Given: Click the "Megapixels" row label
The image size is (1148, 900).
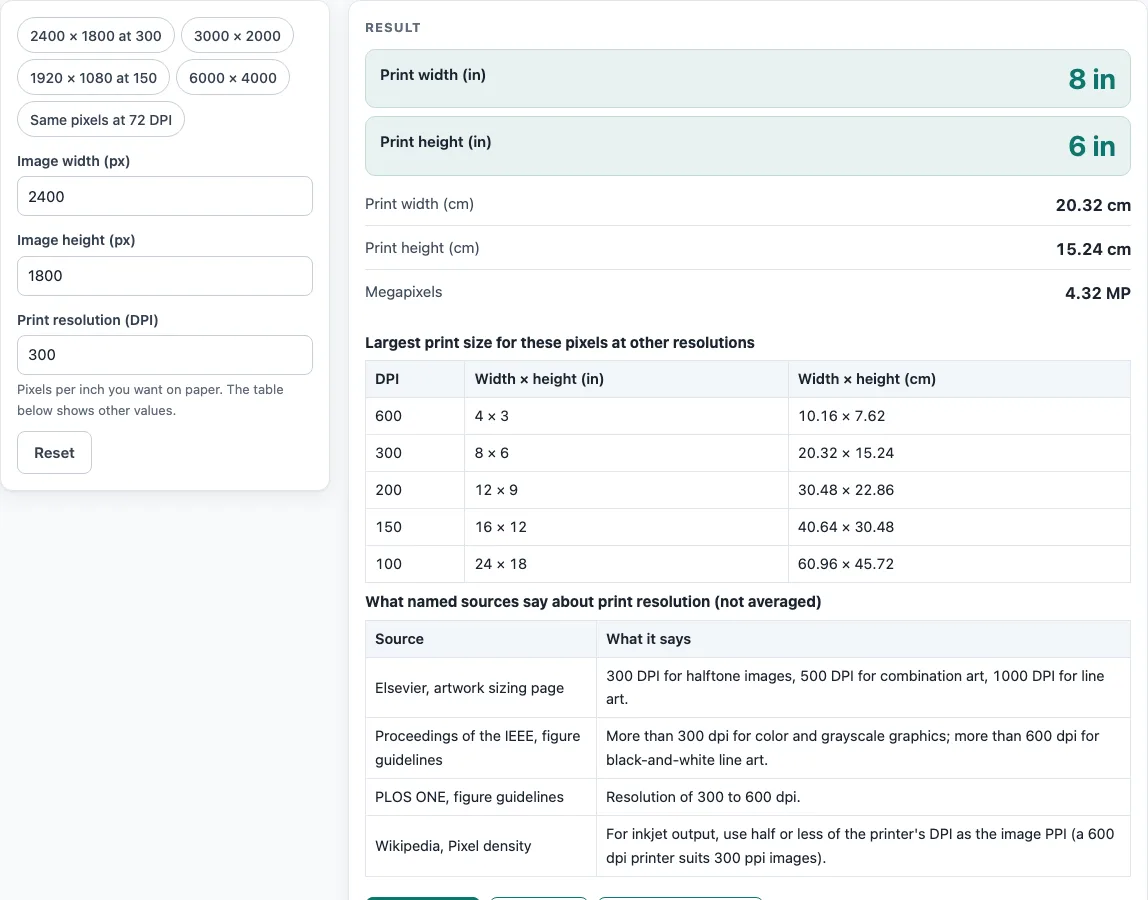Looking at the screenshot, I should point(403,292).
